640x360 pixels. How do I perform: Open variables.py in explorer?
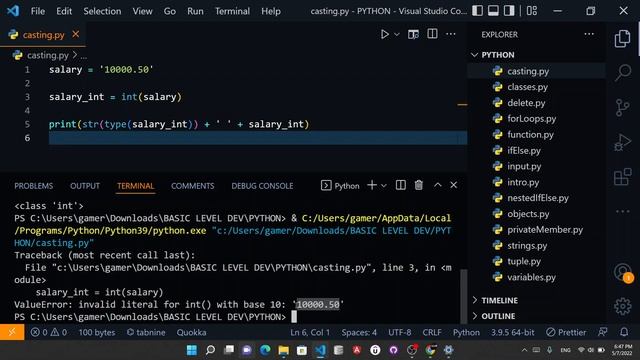pyautogui.click(x=531, y=277)
